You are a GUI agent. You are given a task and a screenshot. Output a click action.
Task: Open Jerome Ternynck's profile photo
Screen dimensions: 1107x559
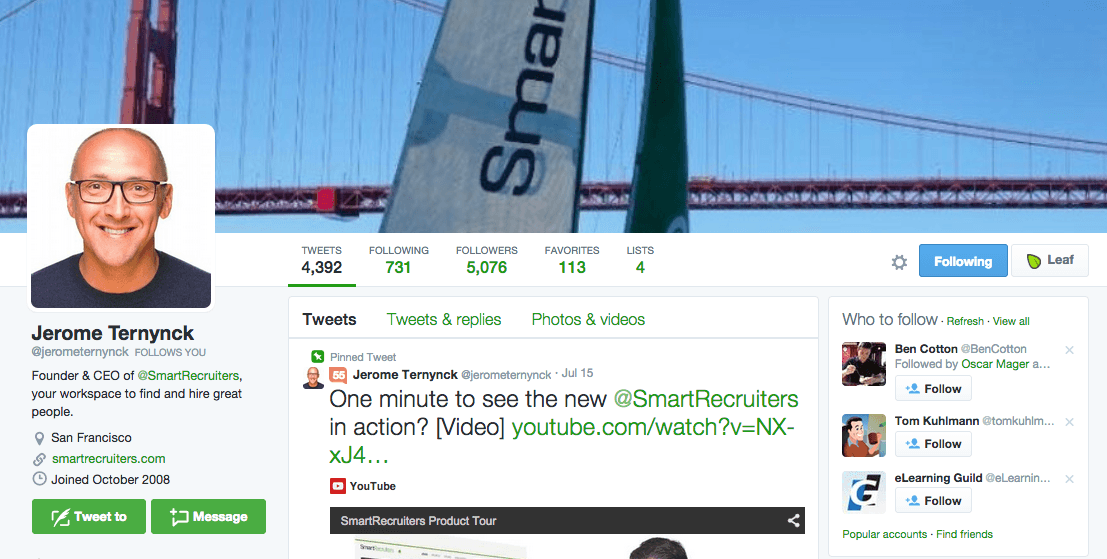click(x=121, y=217)
